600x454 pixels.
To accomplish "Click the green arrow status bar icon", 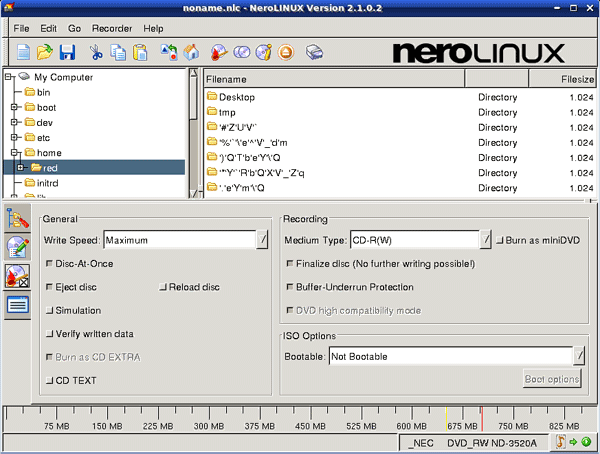I will pyautogui.click(x=573, y=442).
